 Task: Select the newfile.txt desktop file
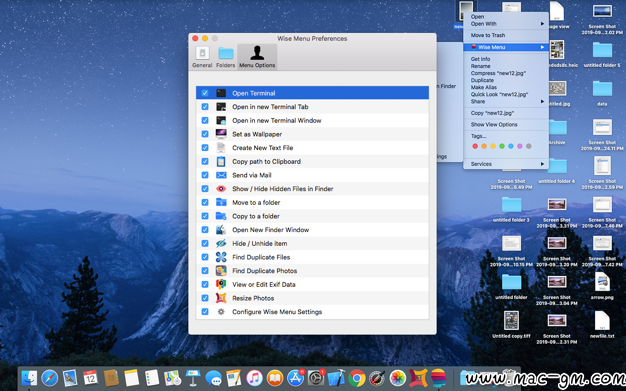(x=602, y=325)
